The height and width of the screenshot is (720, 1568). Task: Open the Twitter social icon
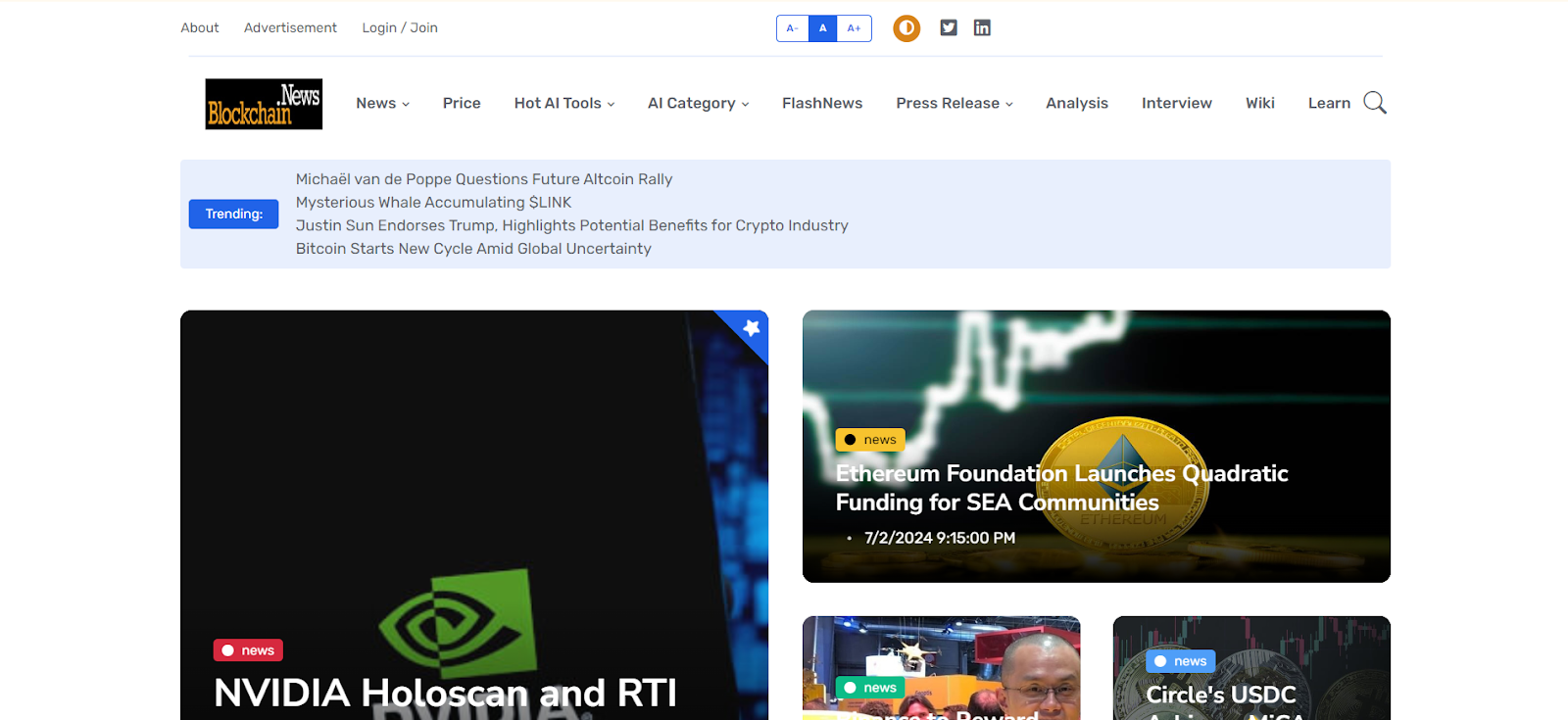tap(949, 27)
